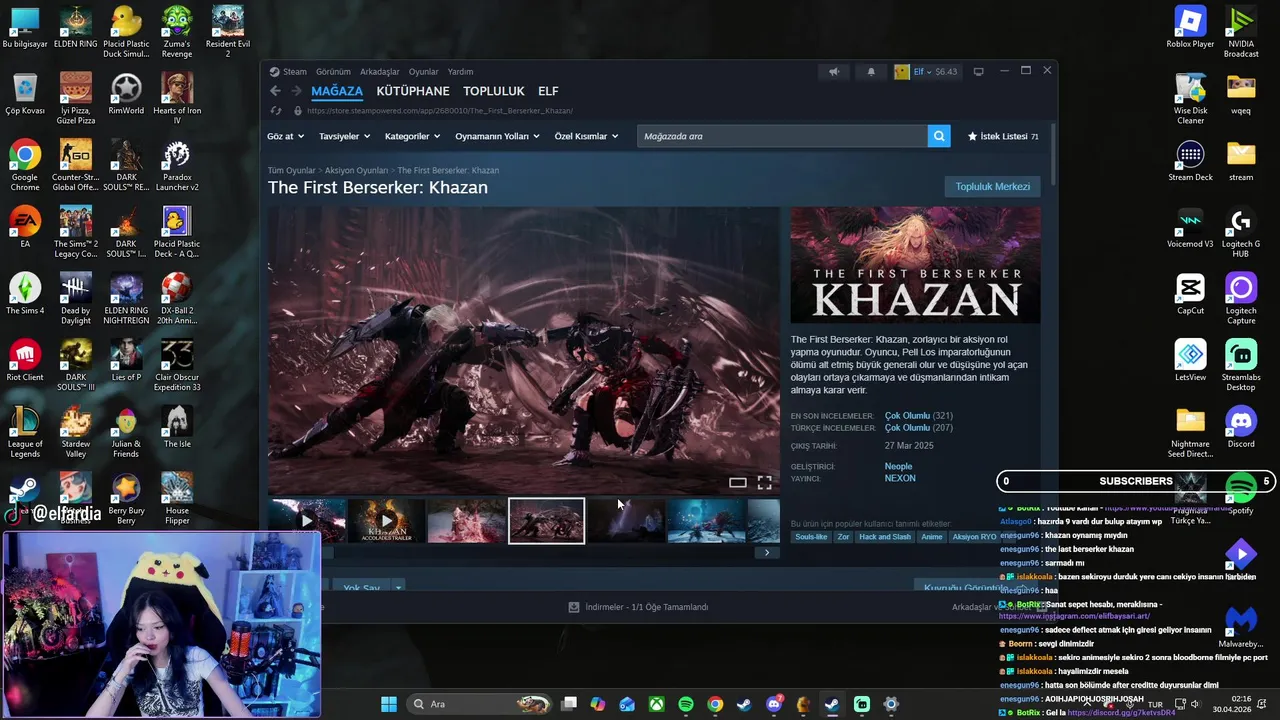Screen dimensions: 1280x720
Task: Click the NEXON publisher link
Action: click(900, 478)
